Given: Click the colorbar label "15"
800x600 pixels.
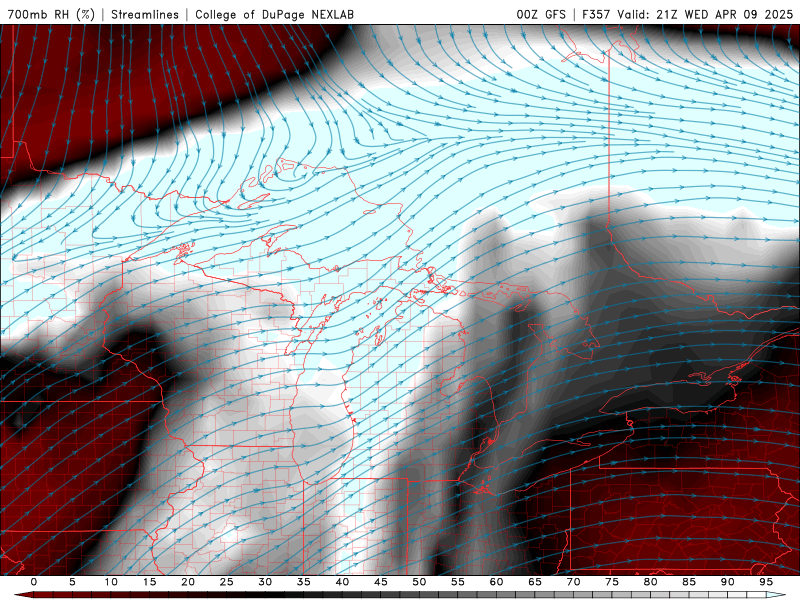Looking at the screenshot, I should [x=149, y=582].
